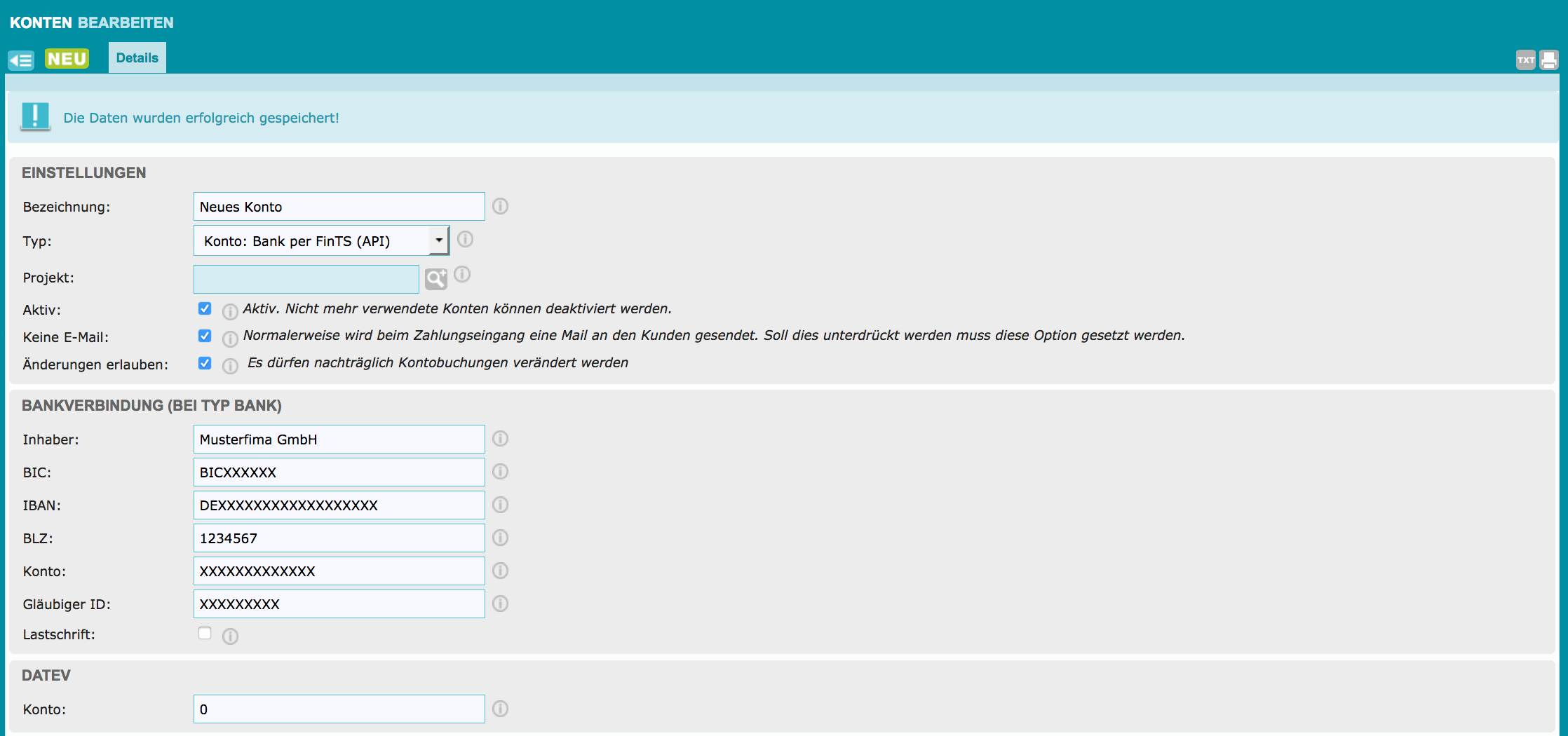Click the Projekt search magnifier icon
Image resolution: width=1568 pixels, height=736 pixels.
point(435,279)
